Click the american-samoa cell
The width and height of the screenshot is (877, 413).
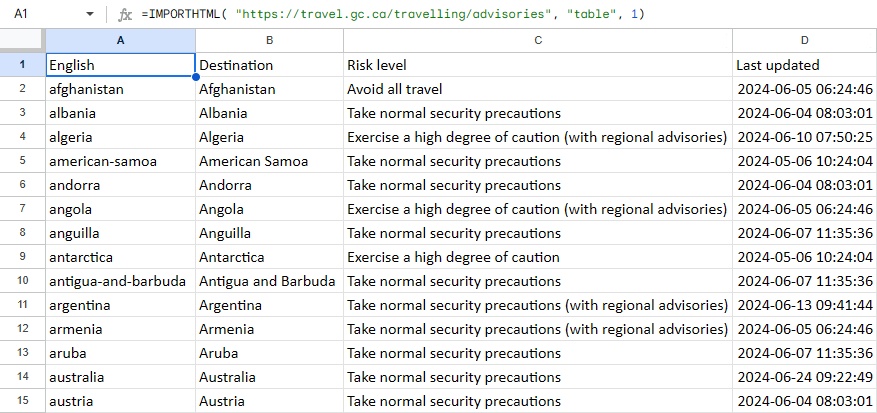[121, 161]
